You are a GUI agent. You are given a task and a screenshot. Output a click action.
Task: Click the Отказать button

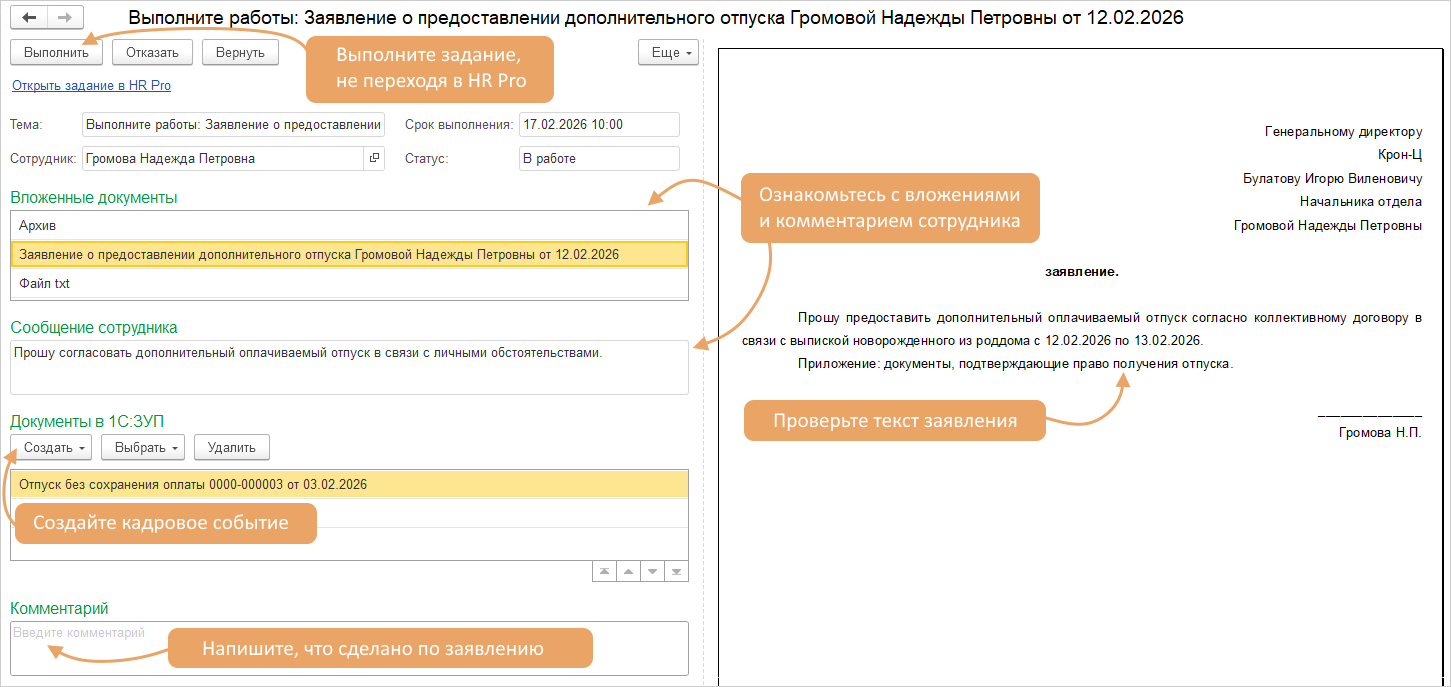152,53
